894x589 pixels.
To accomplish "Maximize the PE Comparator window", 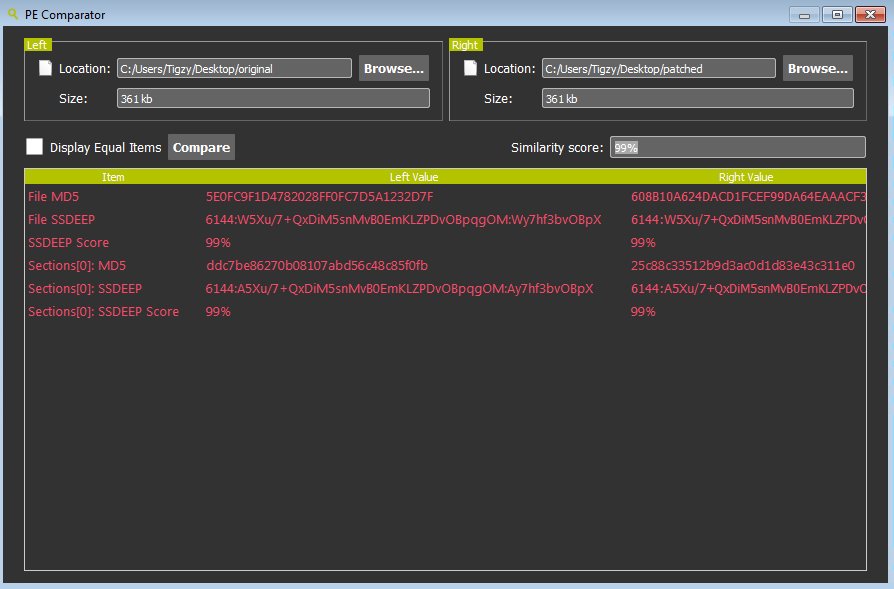I will [x=837, y=14].
